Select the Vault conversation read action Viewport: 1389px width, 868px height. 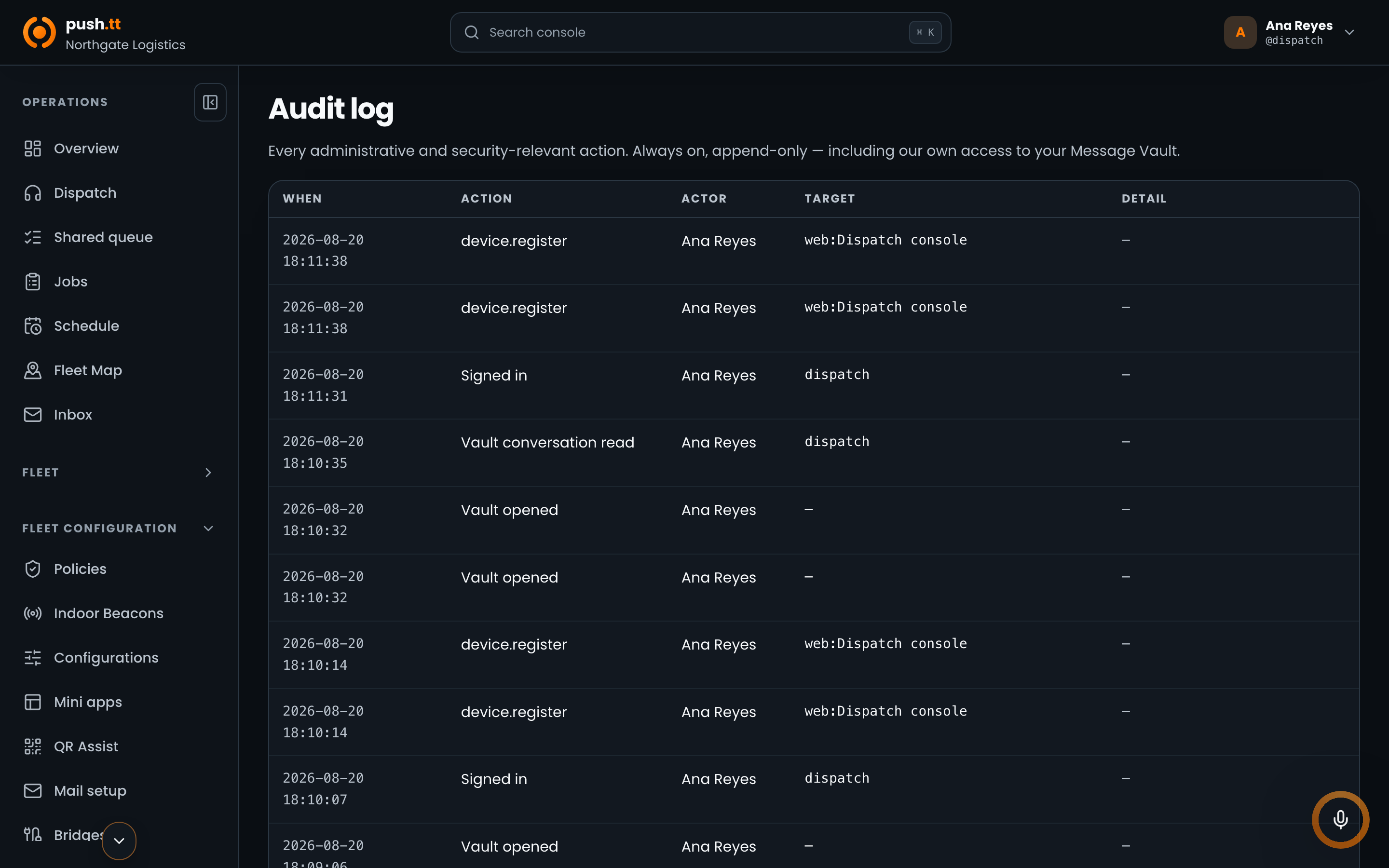tap(547, 443)
